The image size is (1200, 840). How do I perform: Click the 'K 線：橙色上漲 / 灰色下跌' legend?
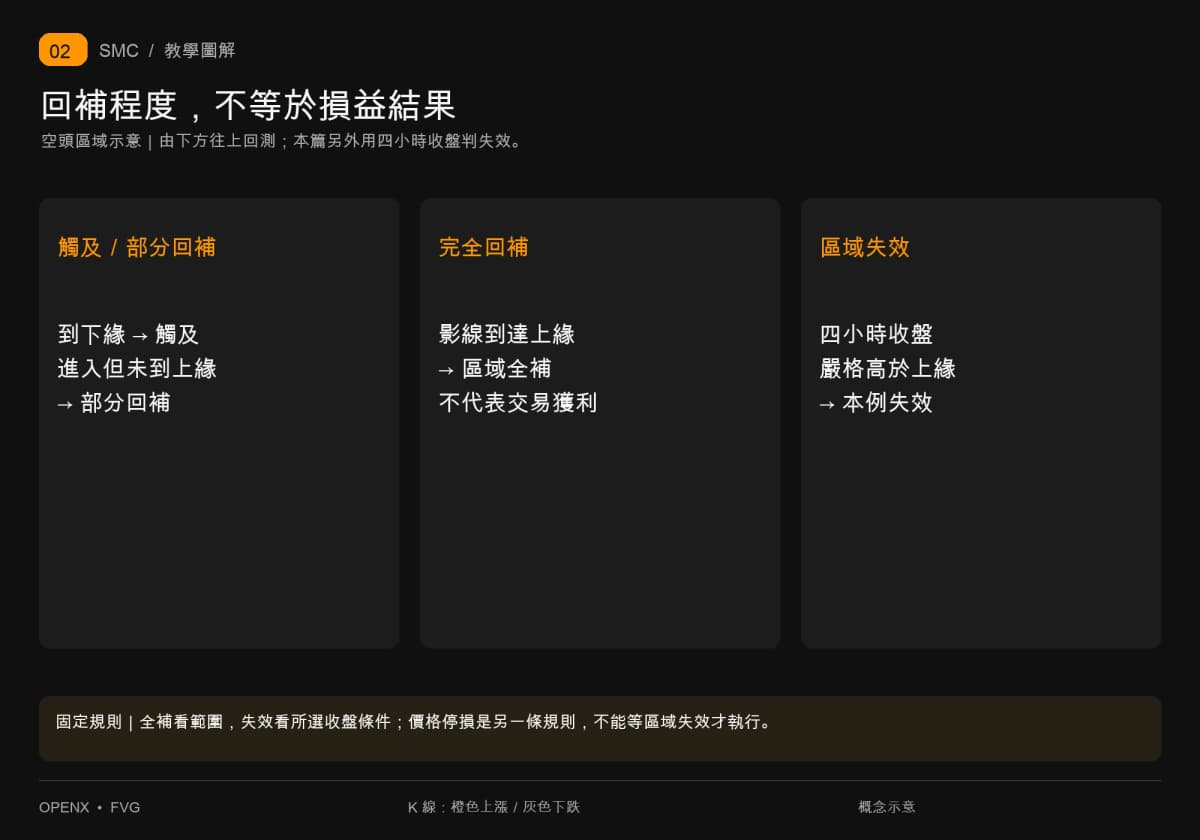[494, 807]
